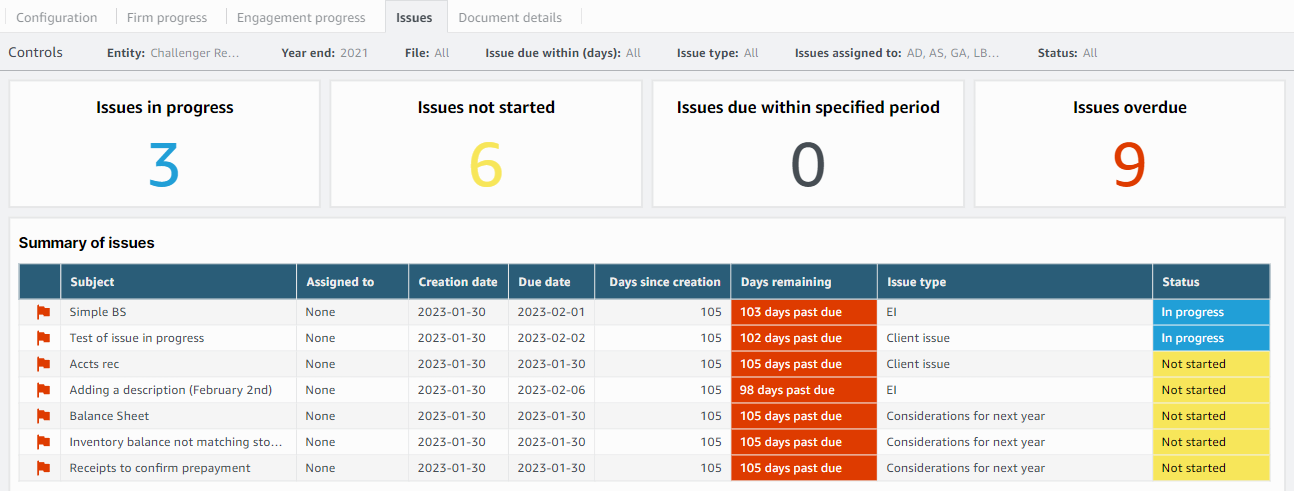
Task: Click the Days remaining column header
Action: click(x=785, y=282)
